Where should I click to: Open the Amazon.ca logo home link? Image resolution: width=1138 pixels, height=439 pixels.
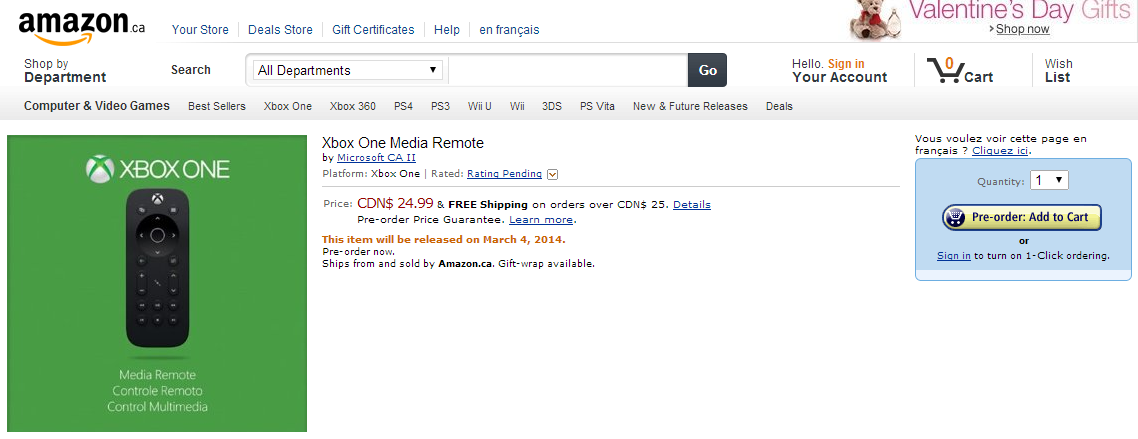click(82, 29)
